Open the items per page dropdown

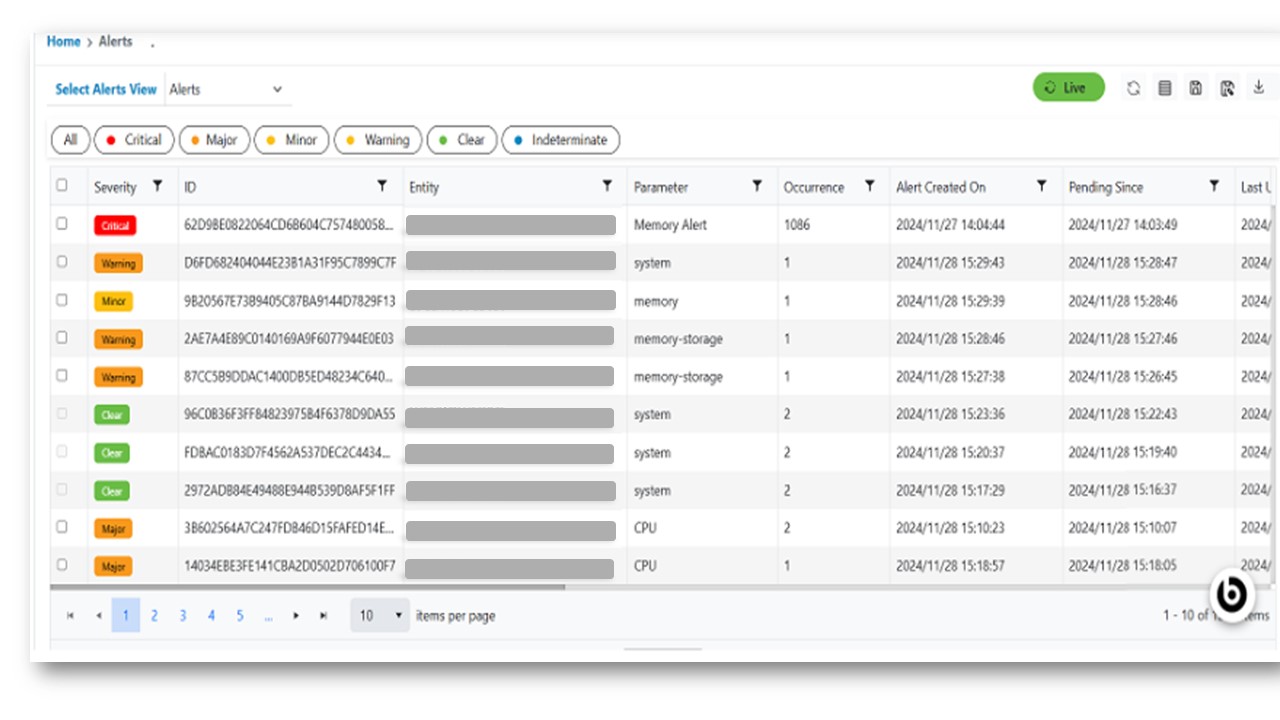380,616
